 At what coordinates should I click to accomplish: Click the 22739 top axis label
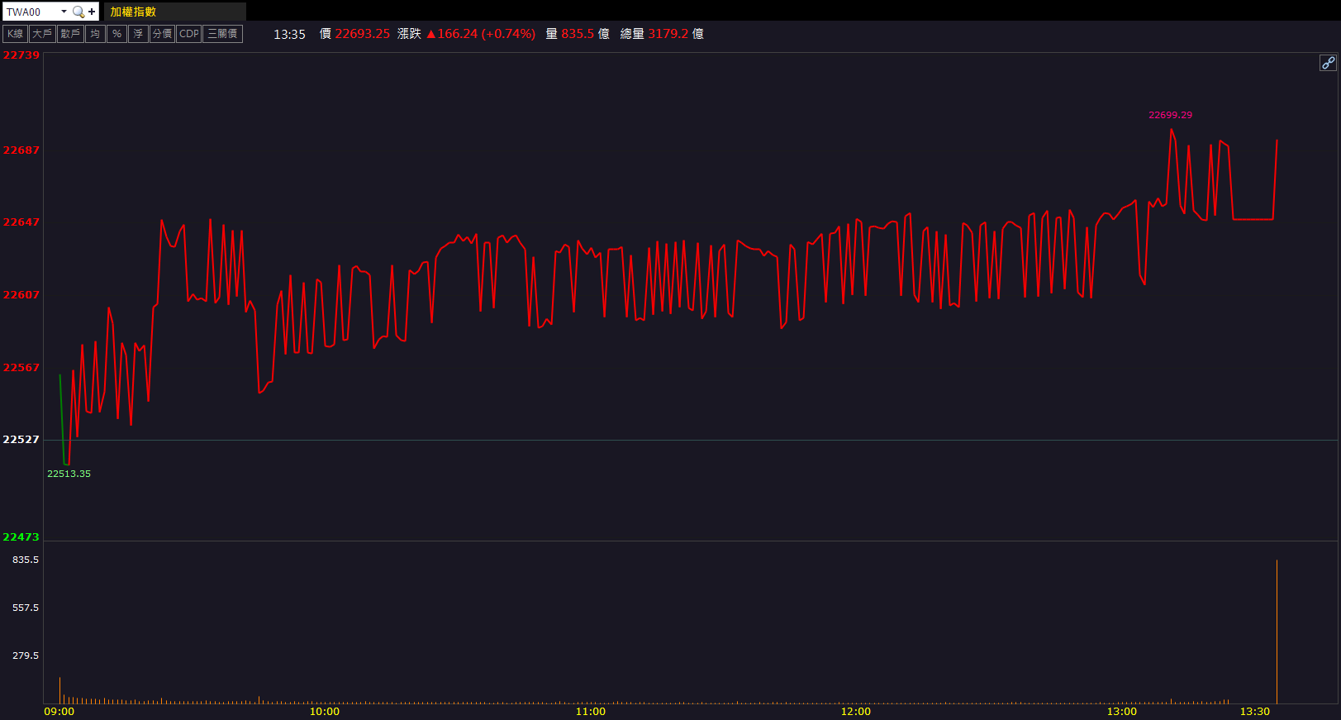coord(21,56)
